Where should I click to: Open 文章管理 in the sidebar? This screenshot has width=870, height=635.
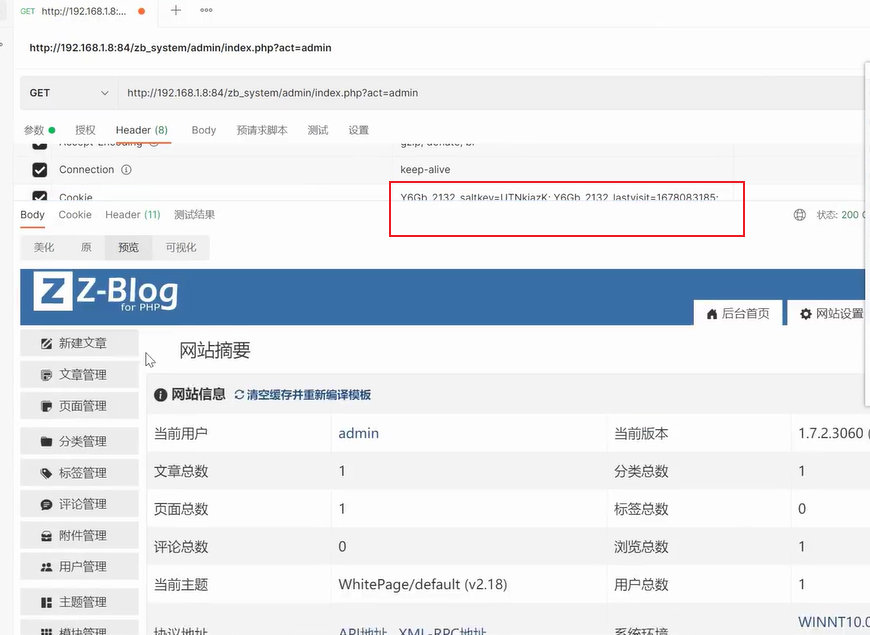[x=79, y=375]
